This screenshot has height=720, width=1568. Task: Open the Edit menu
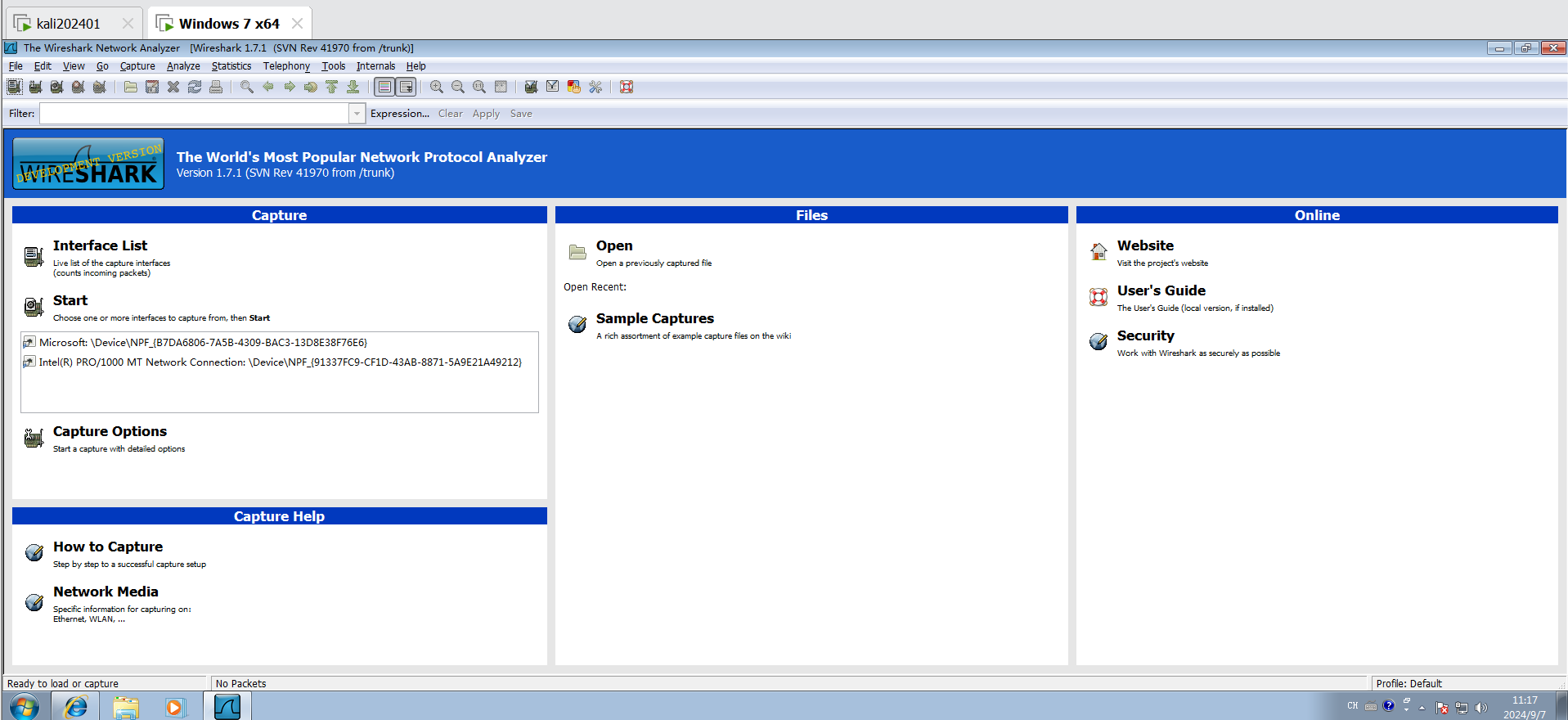pyautogui.click(x=43, y=66)
